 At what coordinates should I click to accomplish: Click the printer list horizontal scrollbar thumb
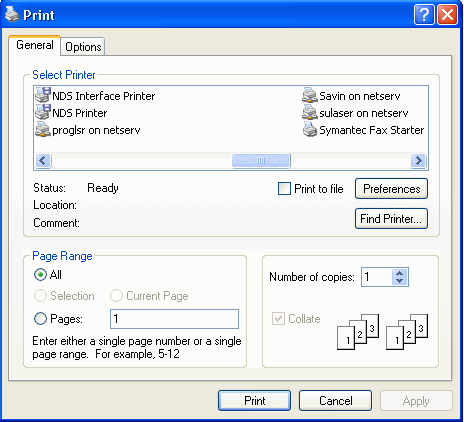[x=261, y=160]
